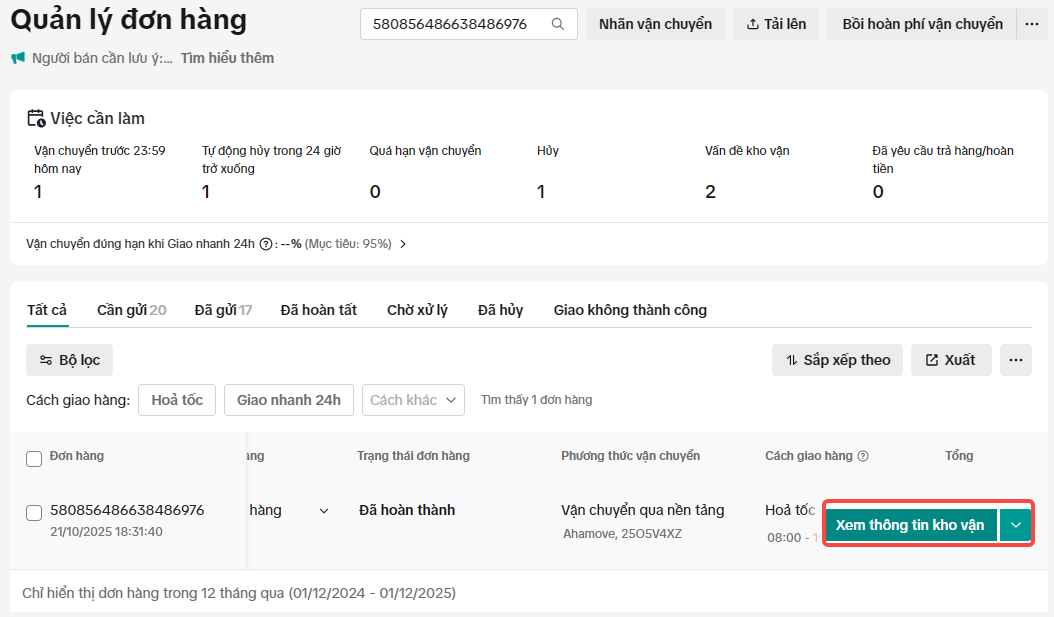The height and width of the screenshot is (617, 1054).
Task: Expand dropdown arrow next to Xem thông tin kho vận
Action: (x=1016, y=525)
